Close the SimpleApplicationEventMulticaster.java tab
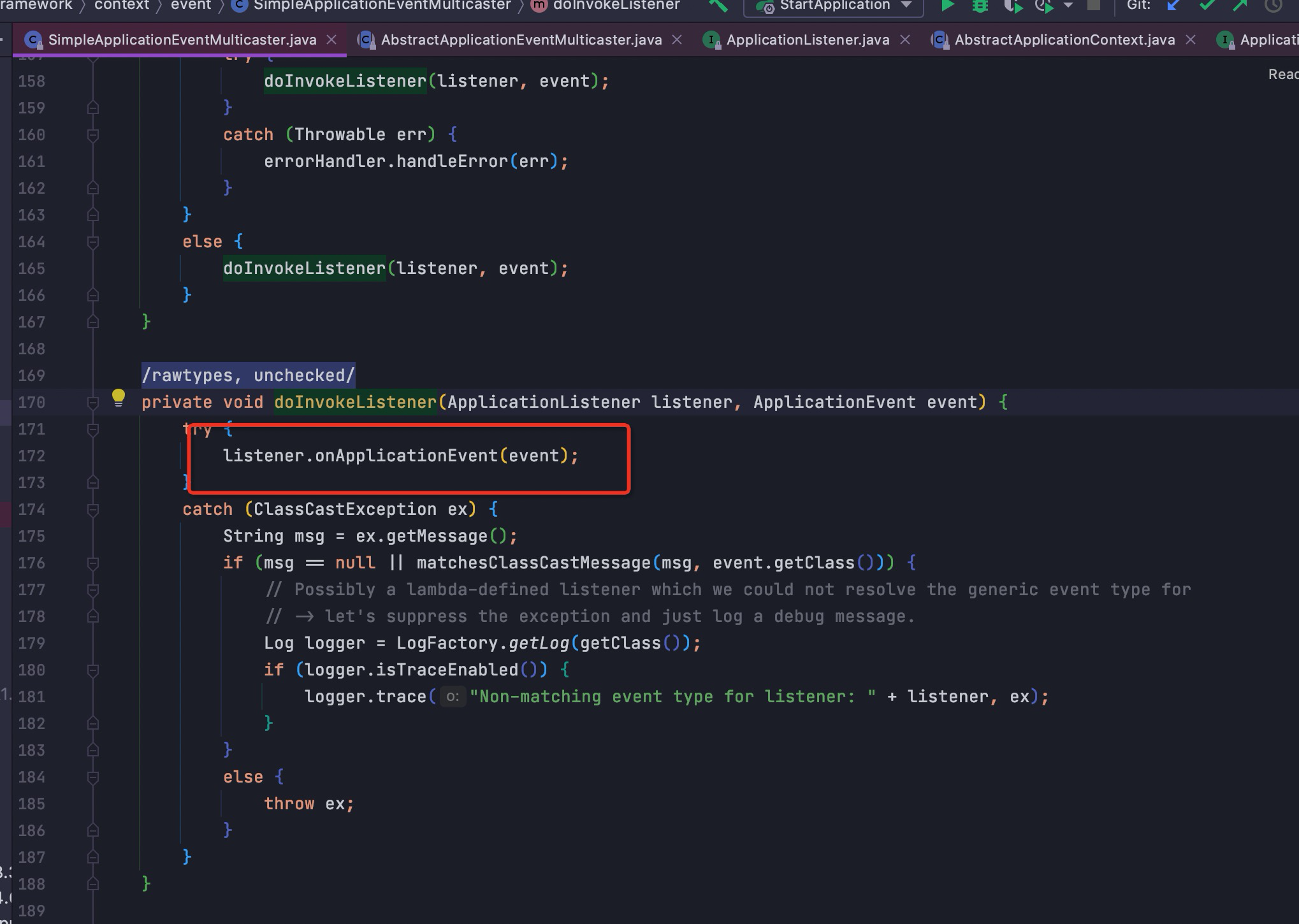1299x924 pixels. tap(331, 40)
